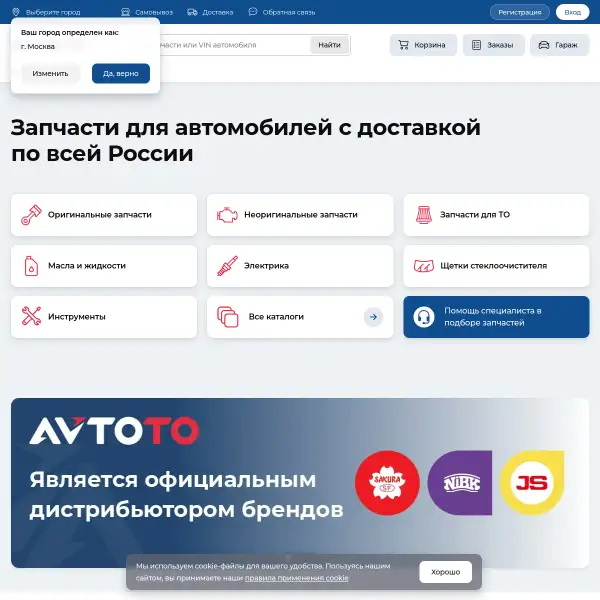Screen dimensions: 600x600
Task: Click the headset support icon
Action: (424, 317)
